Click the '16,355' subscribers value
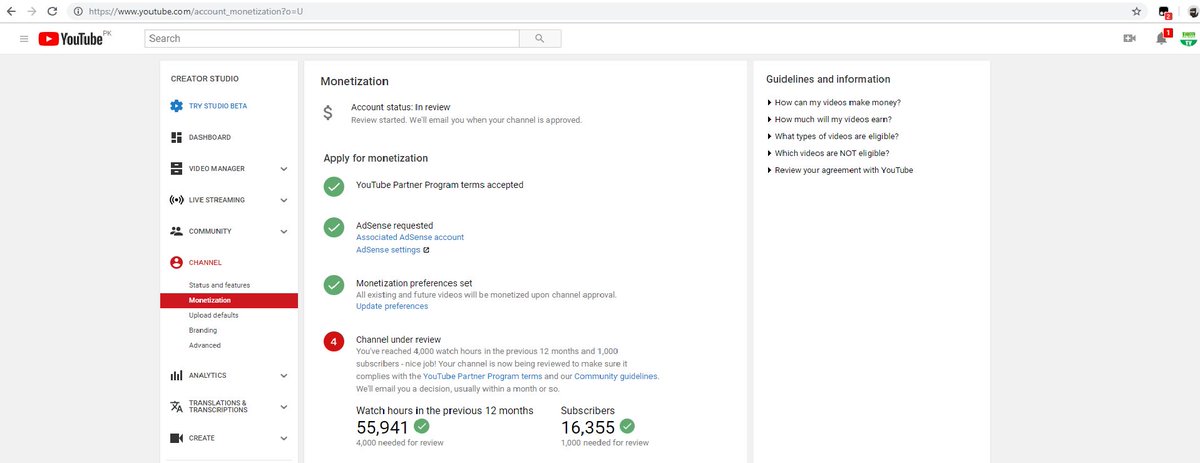The image size is (1200, 463). 588,427
